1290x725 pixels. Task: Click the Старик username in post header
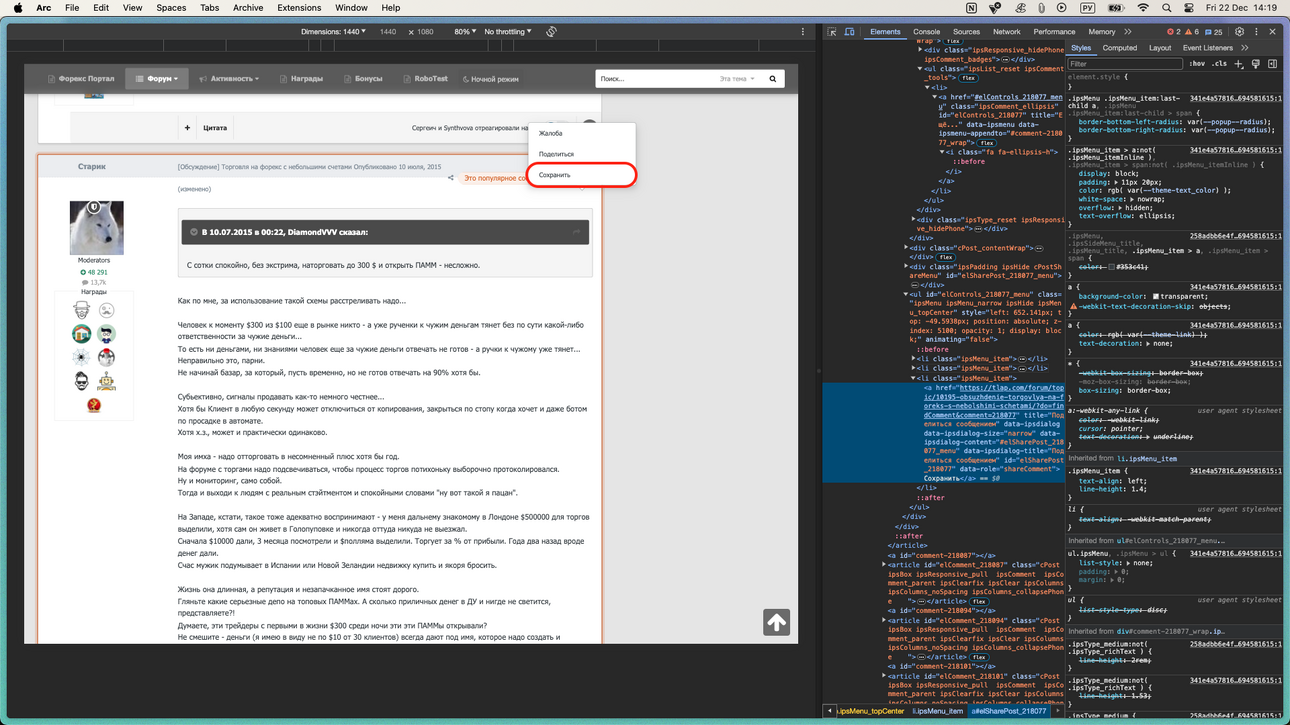point(92,167)
